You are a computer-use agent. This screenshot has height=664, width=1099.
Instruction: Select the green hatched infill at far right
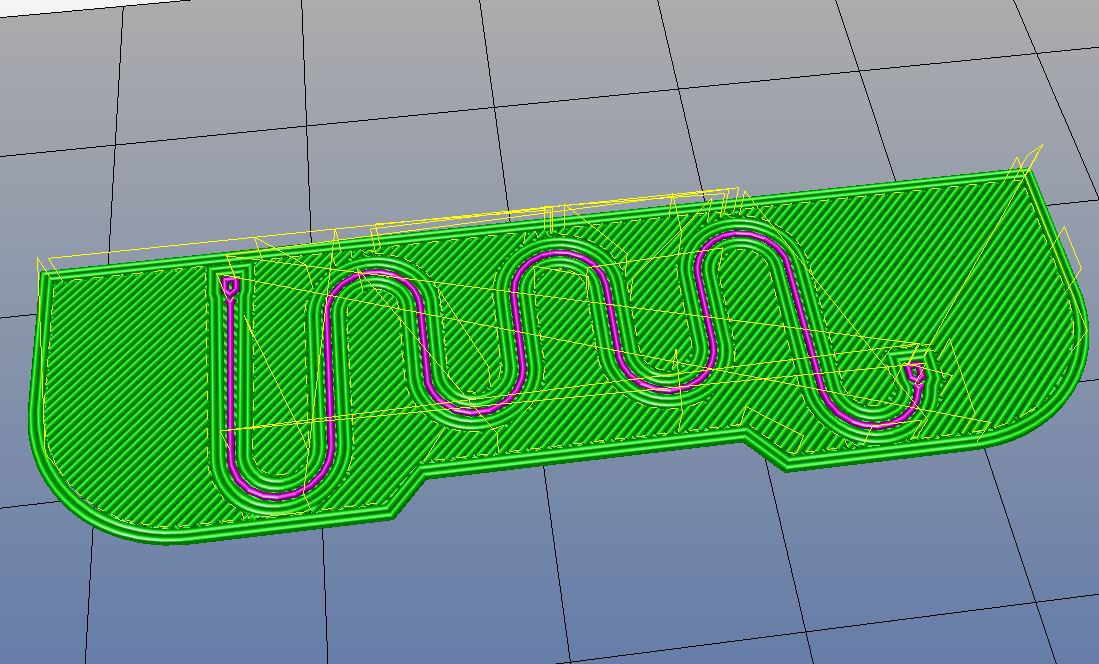(1000, 300)
